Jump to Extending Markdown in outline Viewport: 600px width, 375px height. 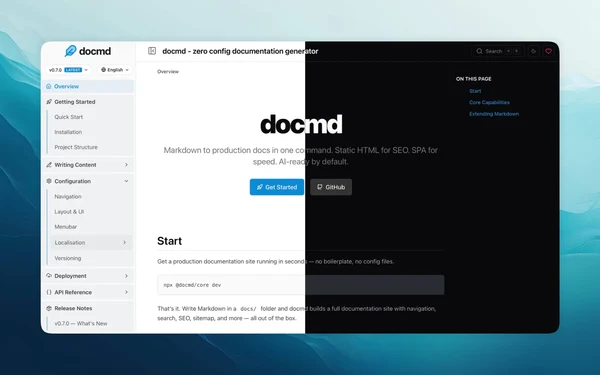494,114
